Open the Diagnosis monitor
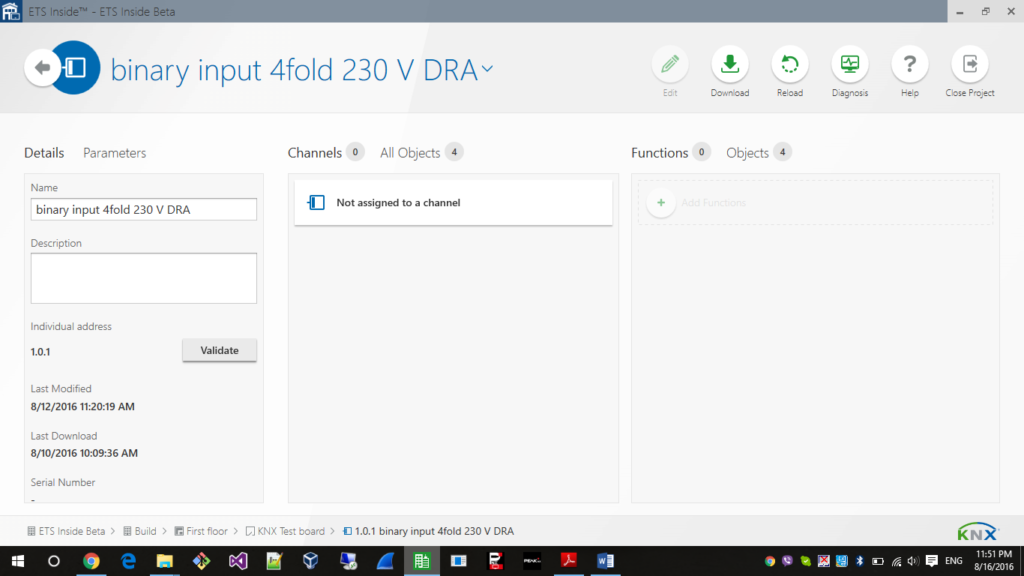The image size is (1024, 576). tap(850, 64)
